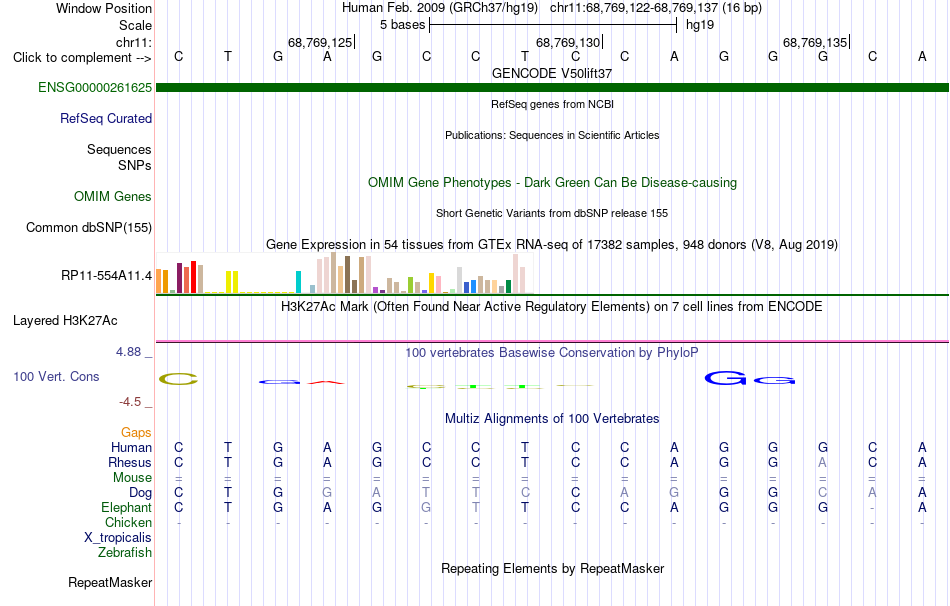Click the 'Human Feb. 2009 (GRCh37/hg19)' text
Viewport: 950px width, 606px height.
tap(440, 8)
